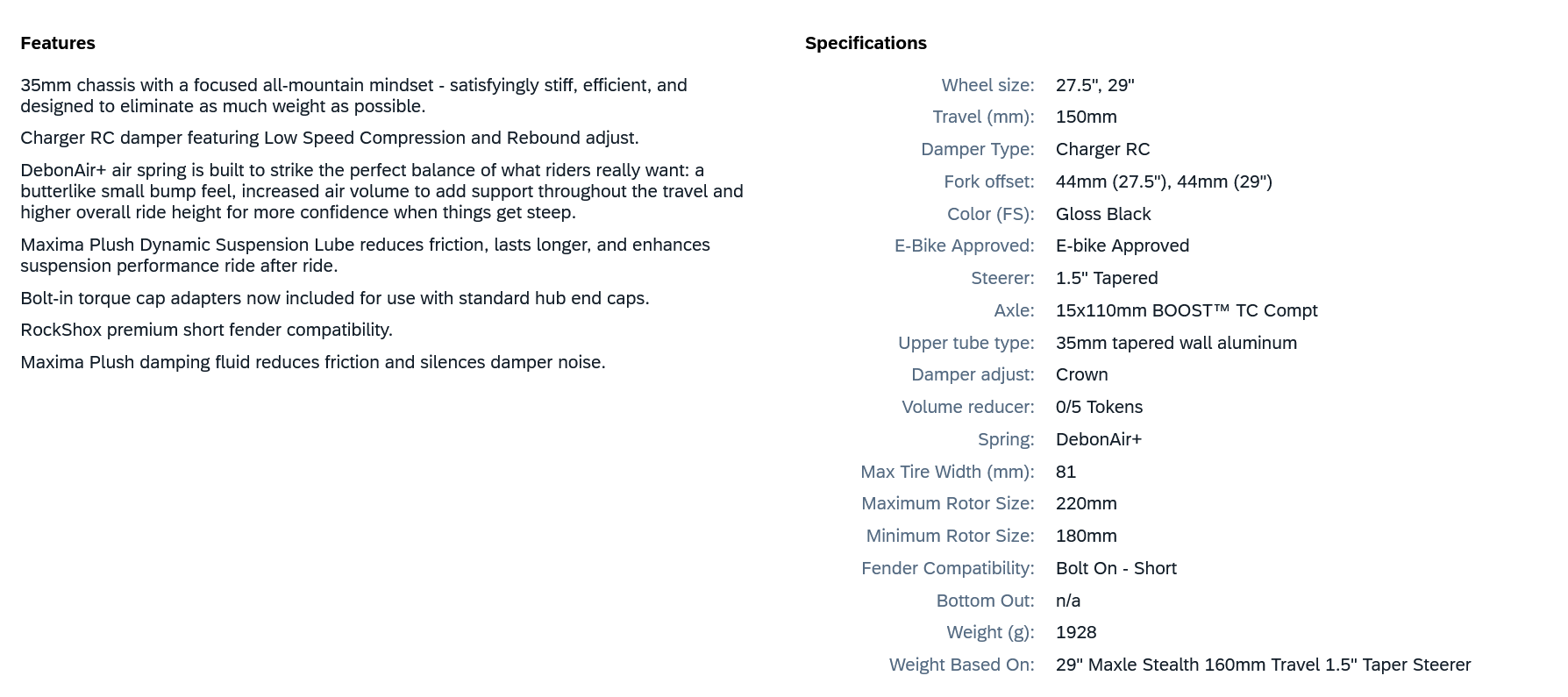Viewport: 1568px width, 697px height.
Task: Click the Bolt On - Short fender value
Action: (x=1115, y=568)
